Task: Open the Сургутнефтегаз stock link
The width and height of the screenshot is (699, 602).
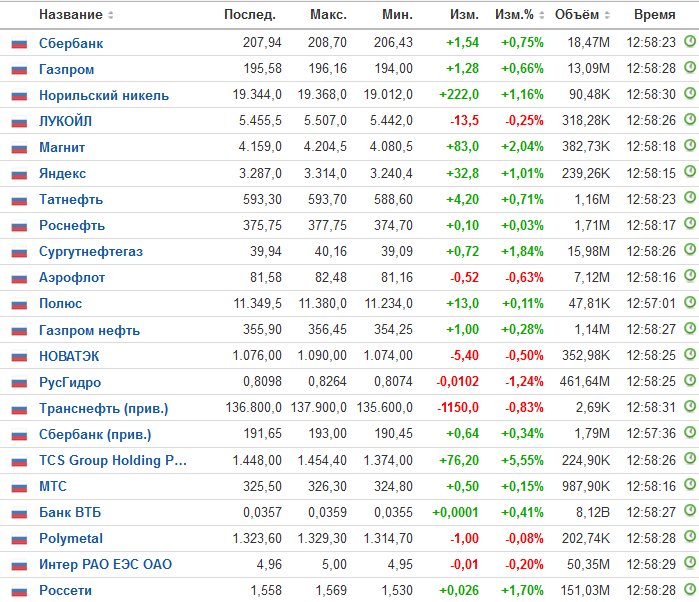Action: [91, 252]
